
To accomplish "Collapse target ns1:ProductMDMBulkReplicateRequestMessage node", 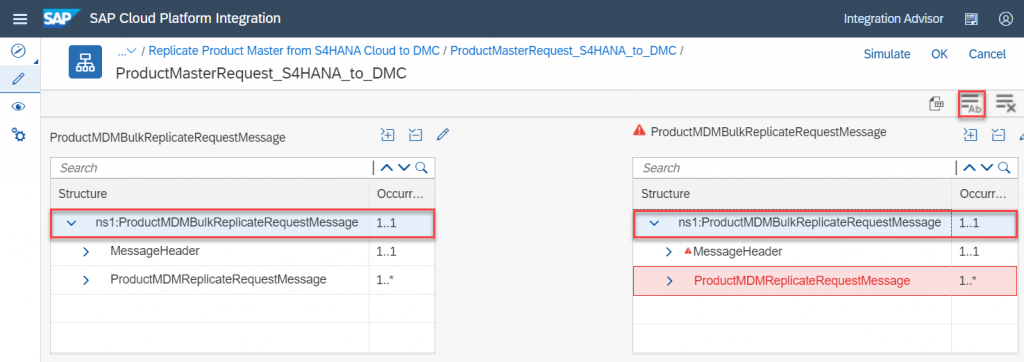I will [654, 223].
